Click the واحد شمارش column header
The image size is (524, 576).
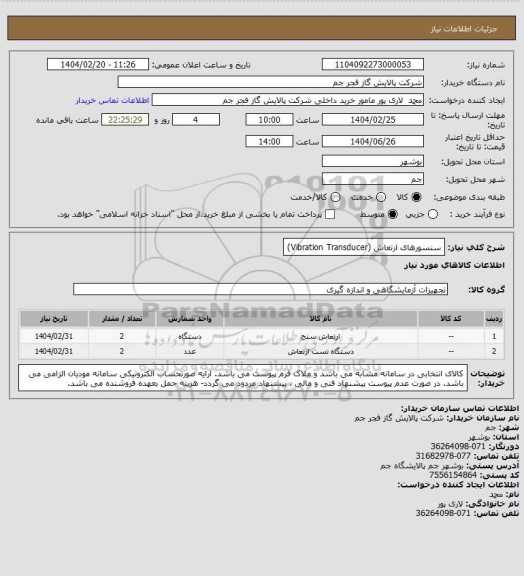(190, 319)
